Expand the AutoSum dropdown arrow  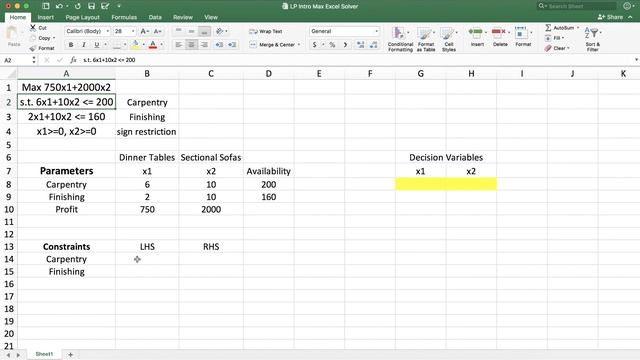tap(578, 28)
